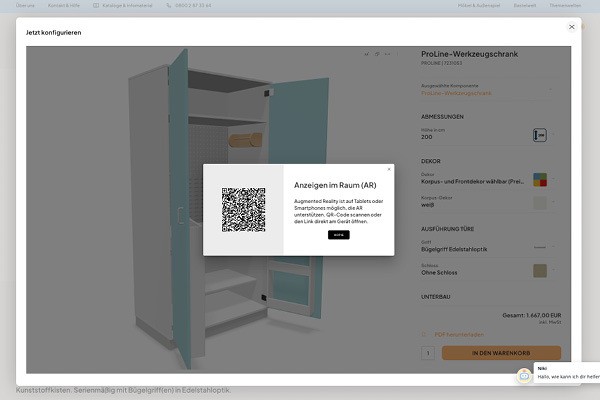Click the second 3D viewer toolbar icon

377,54
